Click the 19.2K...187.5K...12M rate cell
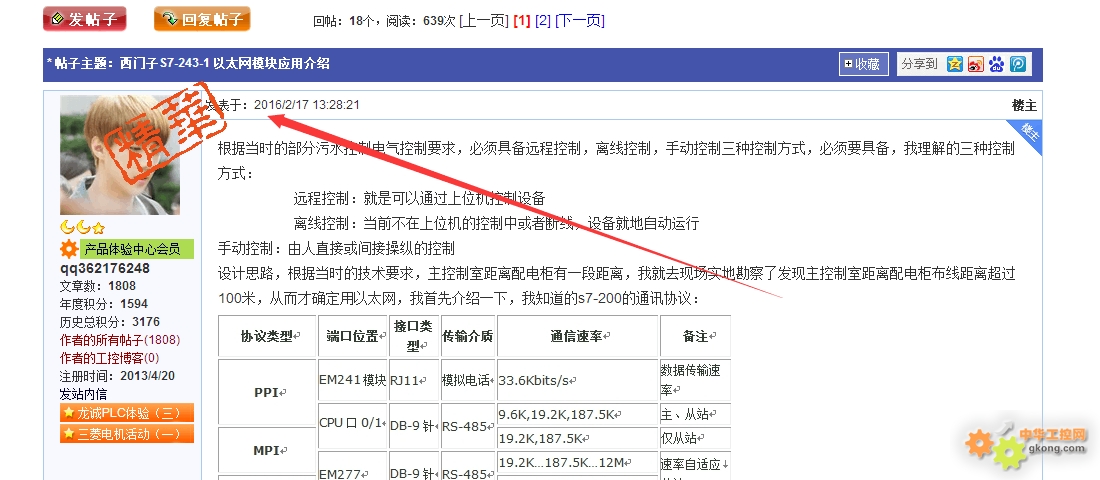This screenshot has height=480, width=1100. (x=578, y=462)
